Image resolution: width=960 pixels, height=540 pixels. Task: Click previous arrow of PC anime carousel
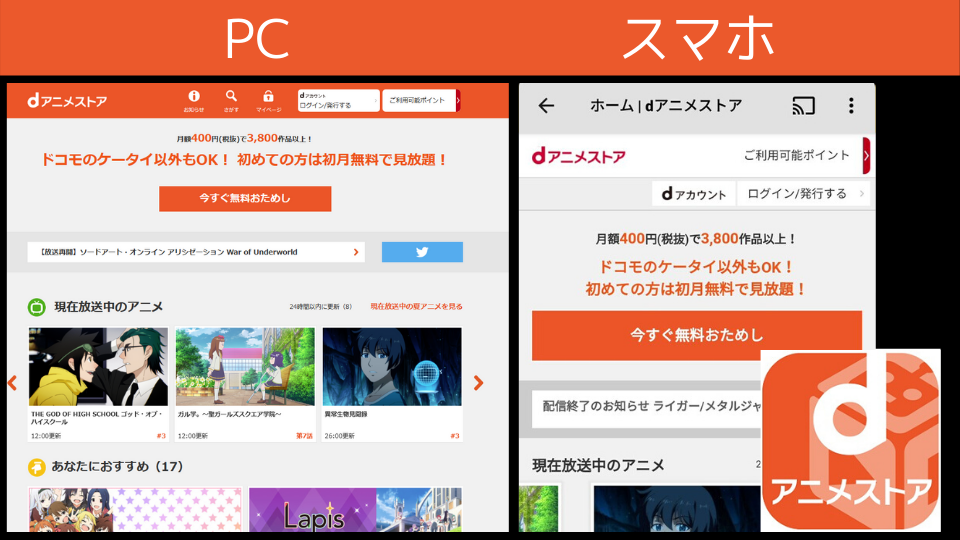(12, 383)
